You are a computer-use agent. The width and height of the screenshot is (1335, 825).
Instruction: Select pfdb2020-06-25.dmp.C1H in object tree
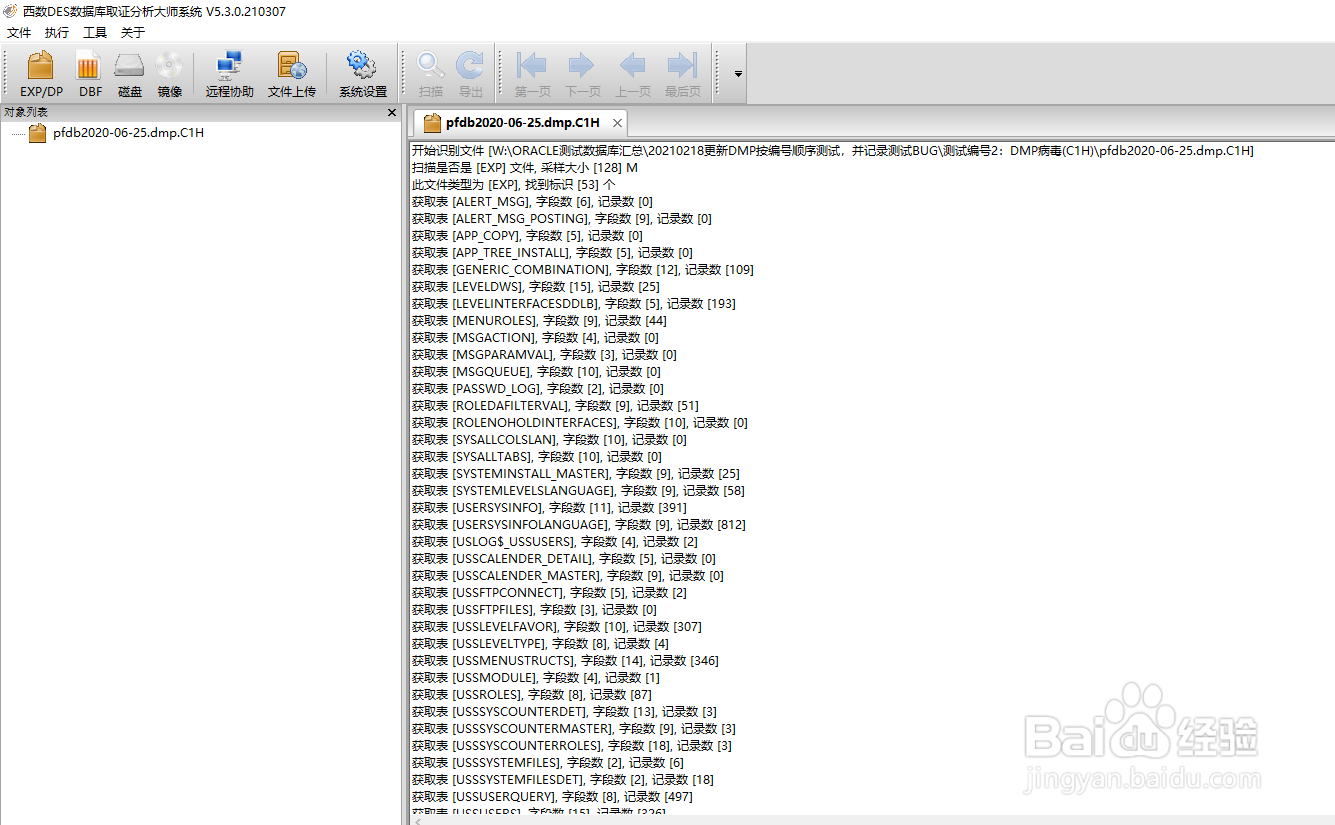pos(128,133)
